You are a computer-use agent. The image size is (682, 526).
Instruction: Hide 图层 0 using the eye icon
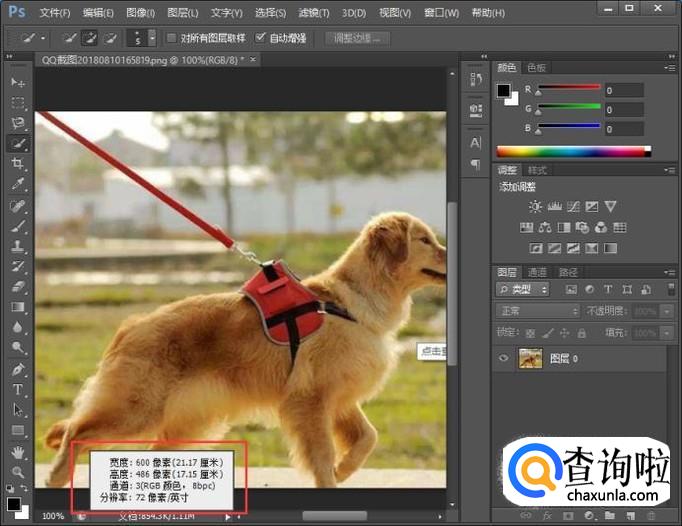[504, 358]
